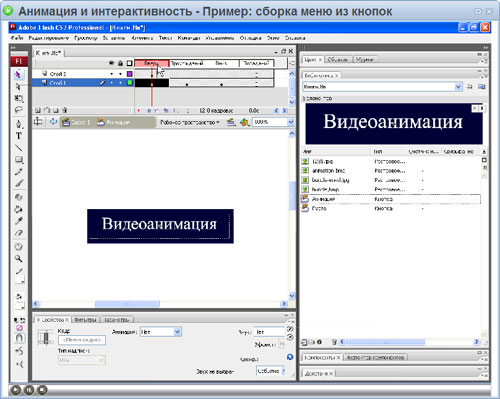The height and width of the screenshot is (399, 500).
Task: Open the library document dropdown
Action: [458, 87]
